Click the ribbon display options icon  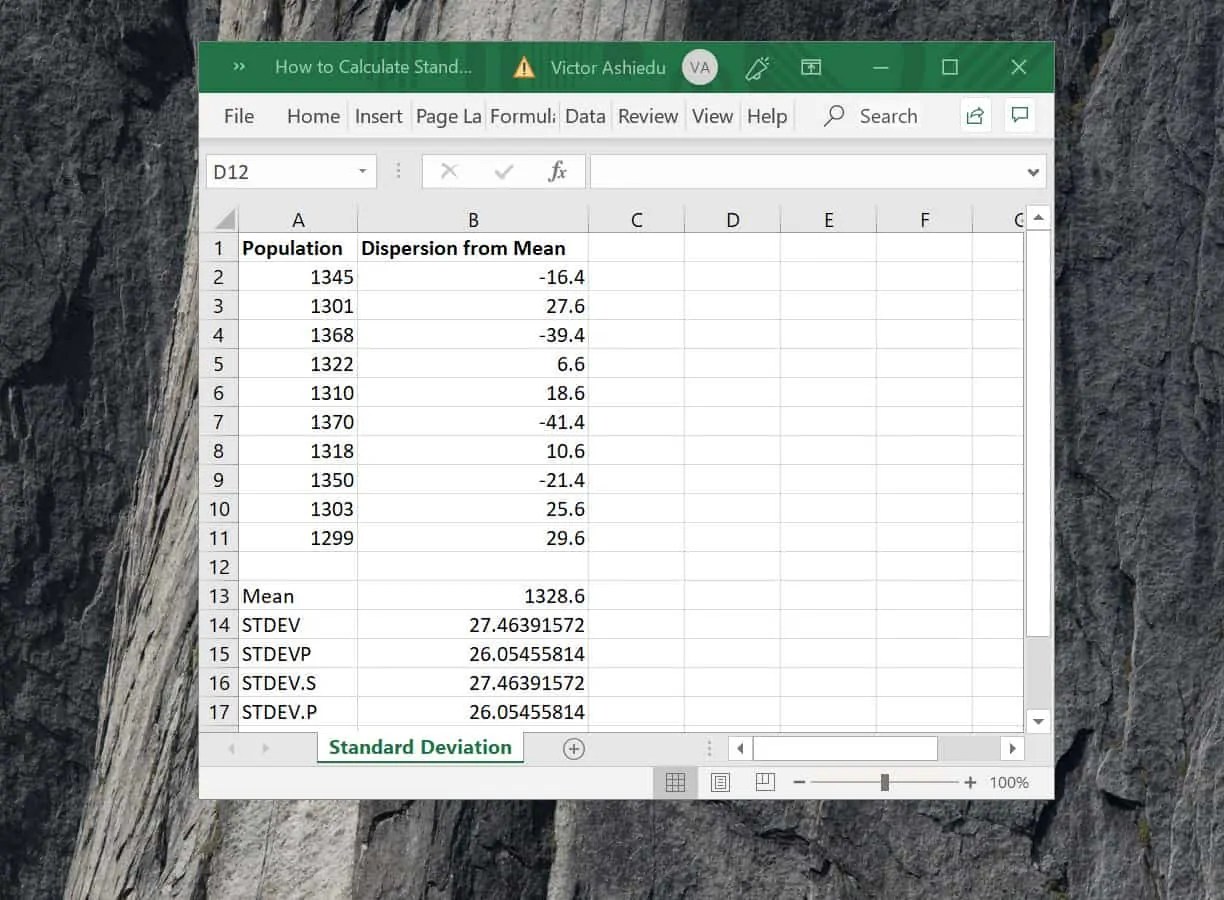[811, 67]
